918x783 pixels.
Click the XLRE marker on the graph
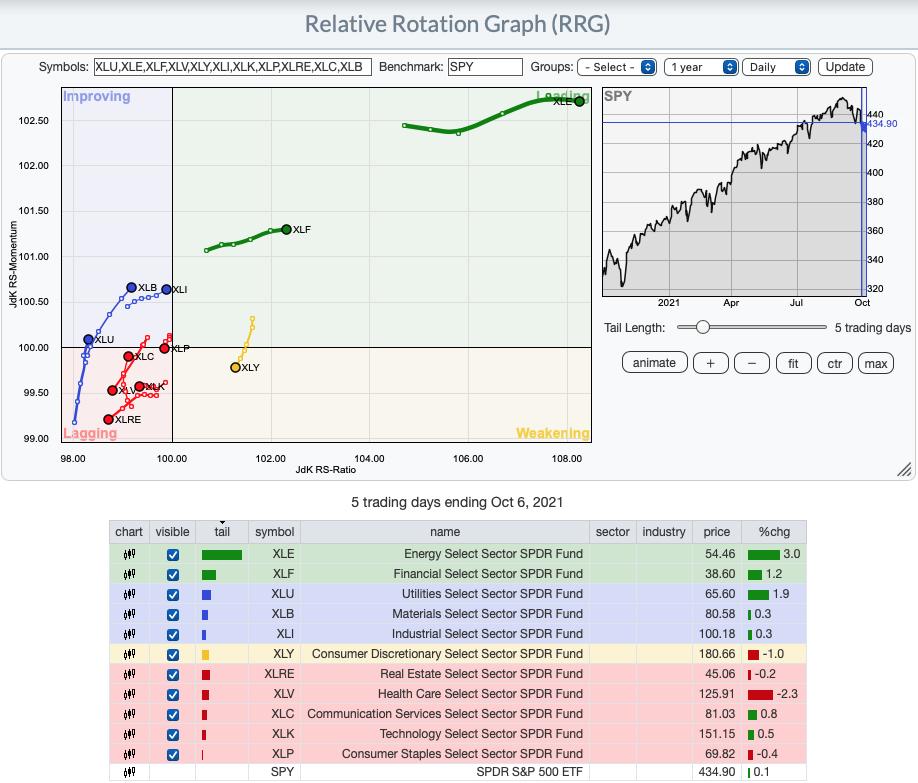click(108, 419)
